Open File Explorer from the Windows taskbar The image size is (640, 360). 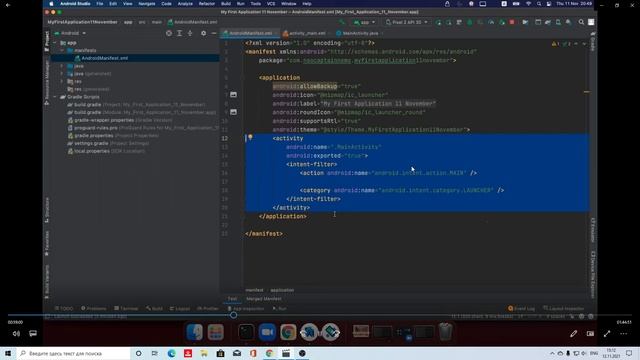tap(204, 353)
